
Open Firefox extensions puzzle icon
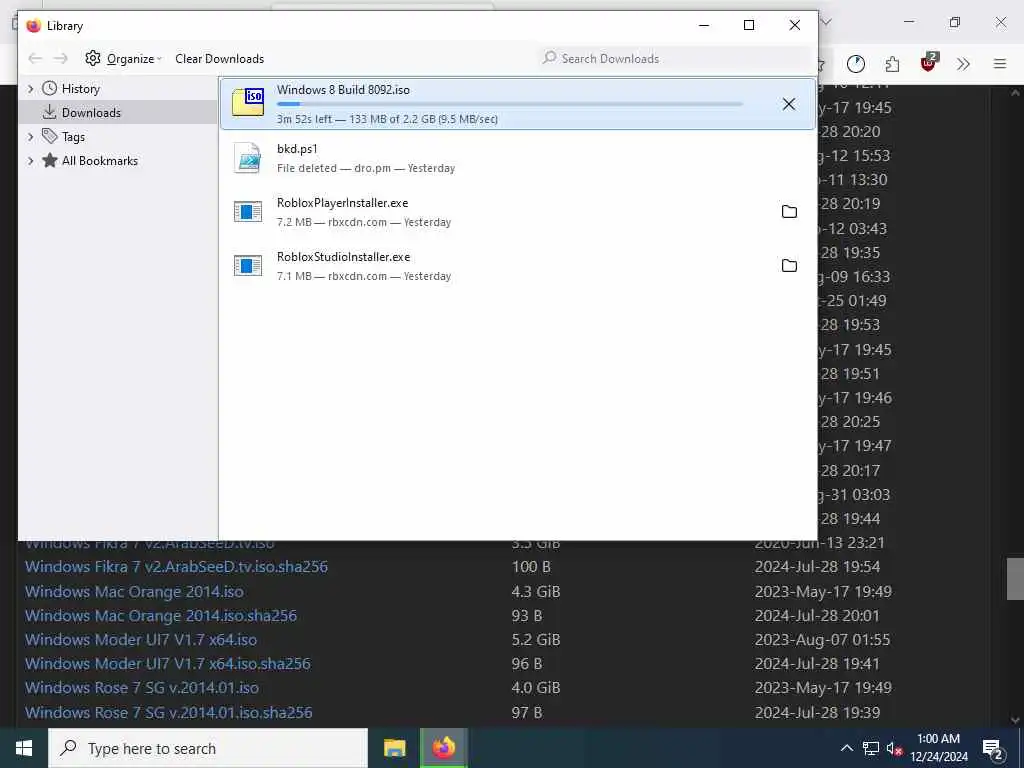[x=892, y=64]
